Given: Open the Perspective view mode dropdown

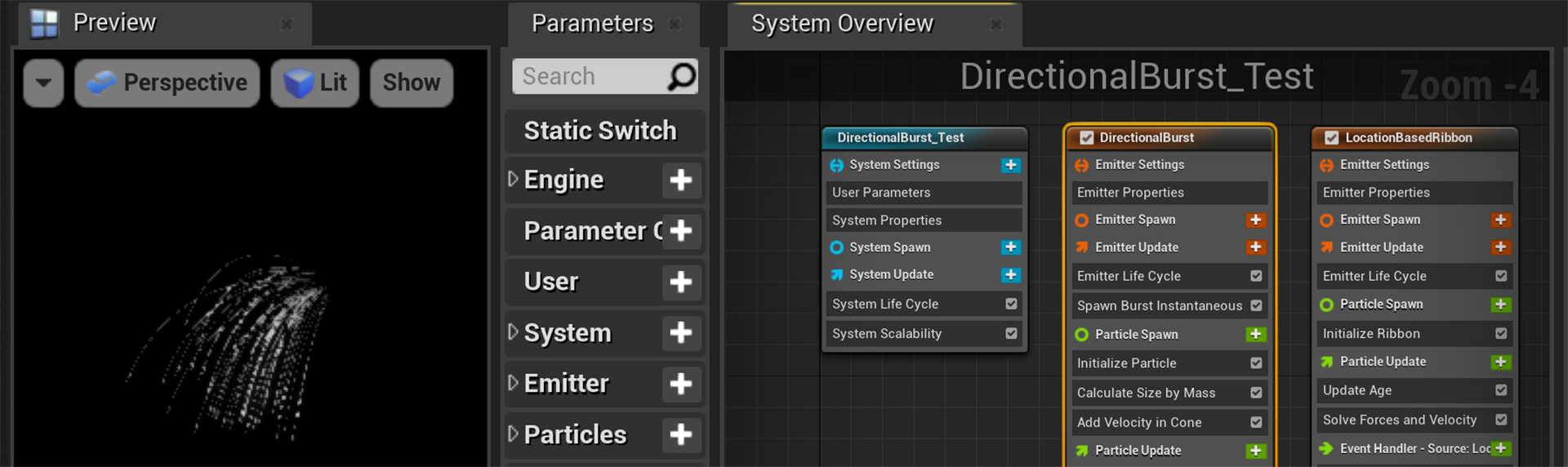Looking at the screenshot, I should click(167, 82).
